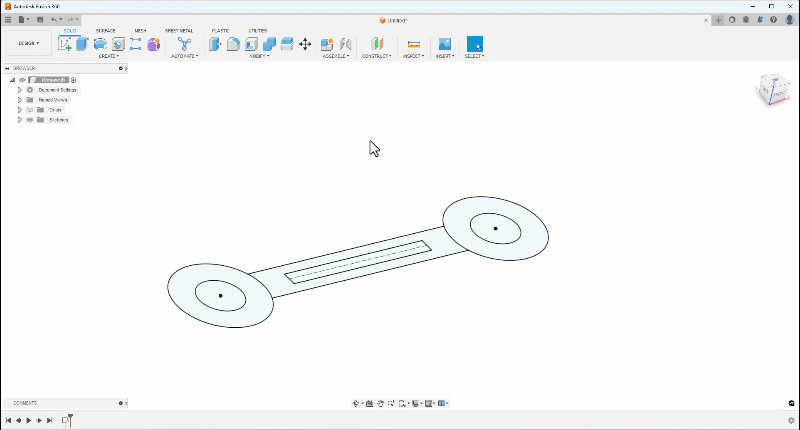Activate the Move/Copy tool
The height and width of the screenshot is (430, 800).
pos(305,44)
